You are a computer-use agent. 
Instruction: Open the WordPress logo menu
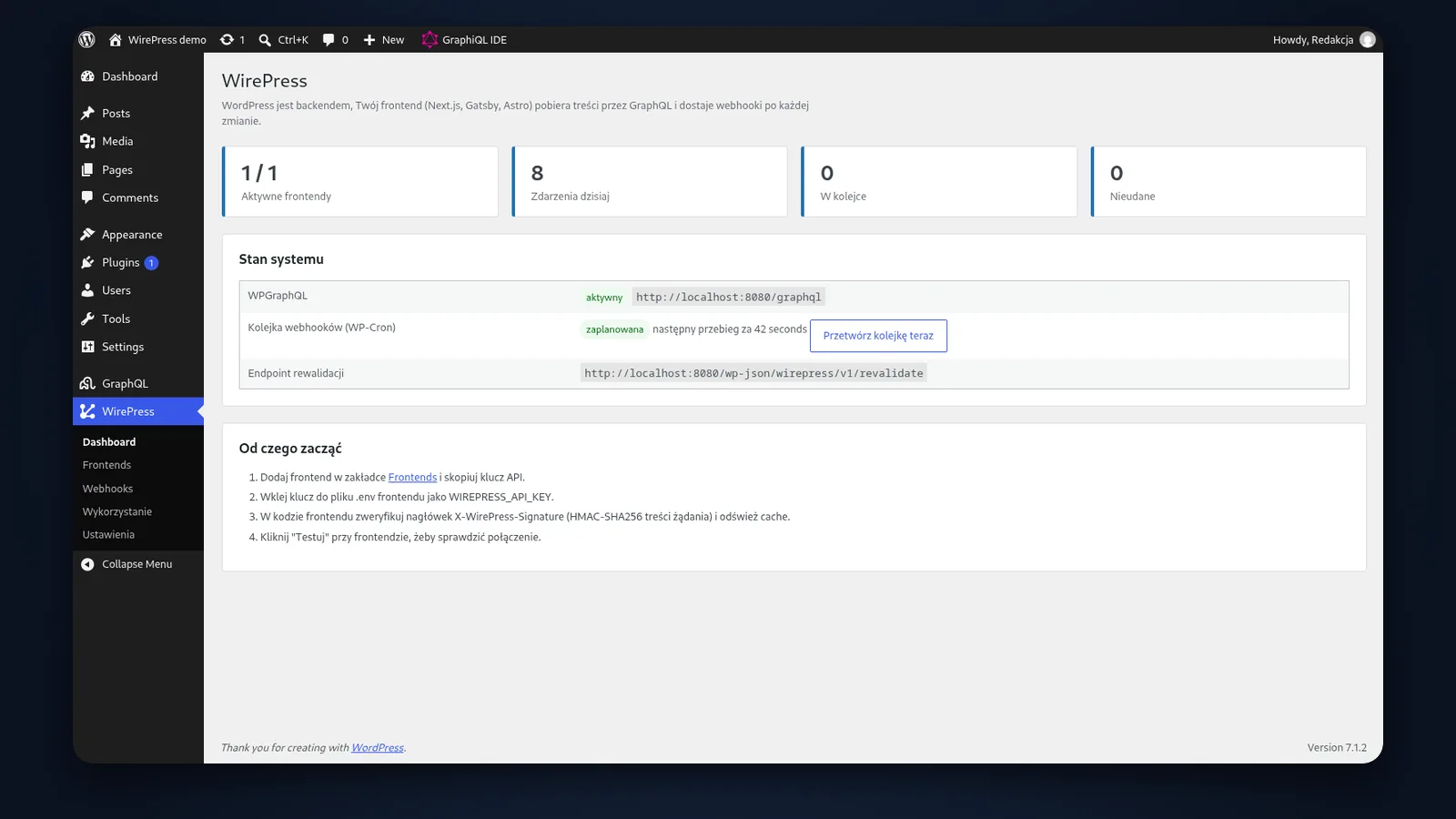click(x=87, y=39)
